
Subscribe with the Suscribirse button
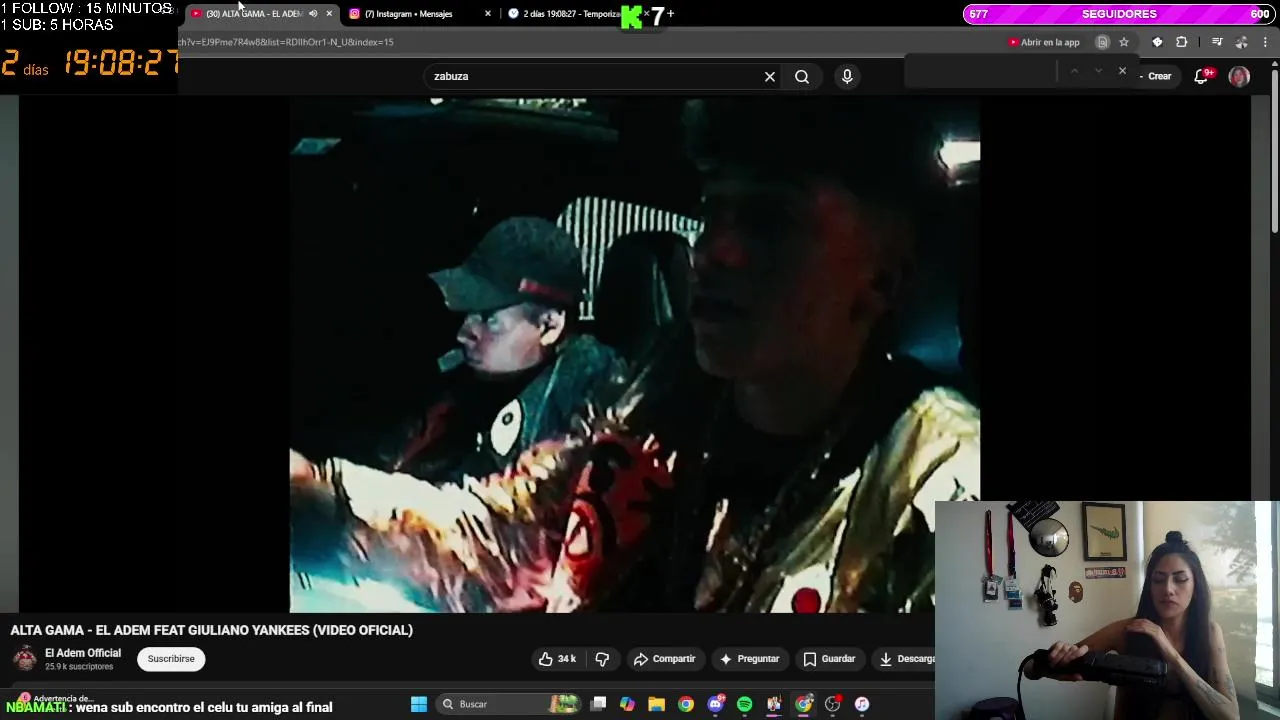pyautogui.click(x=171, y=659)
